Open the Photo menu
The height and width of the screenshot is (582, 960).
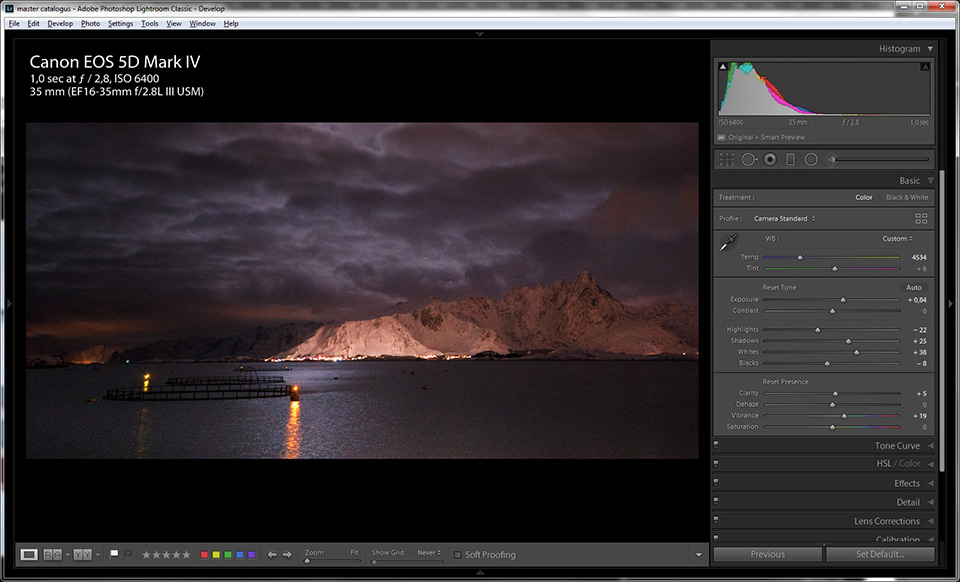click(90, 24)
